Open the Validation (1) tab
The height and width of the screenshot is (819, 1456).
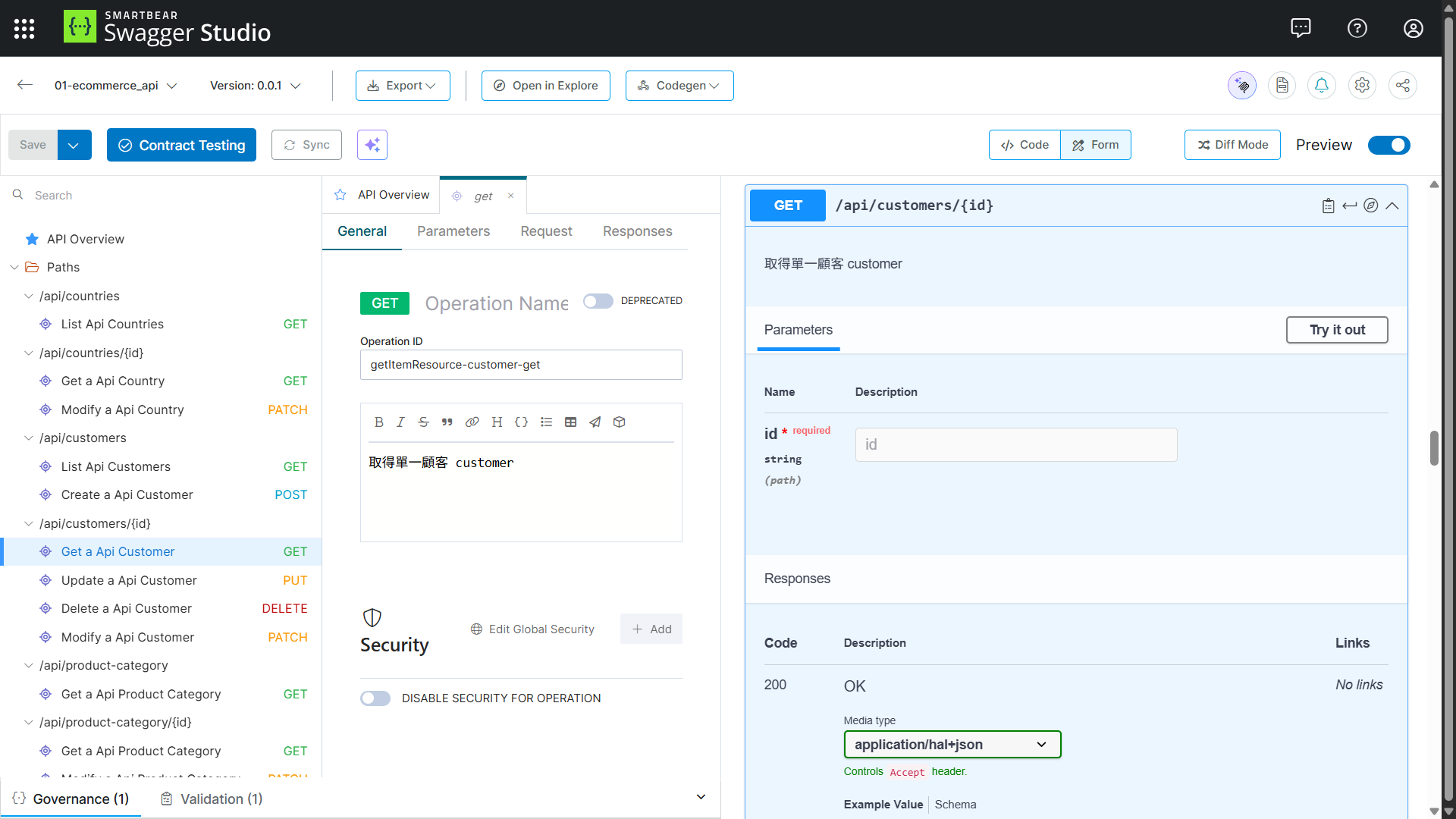pos(212,799)
